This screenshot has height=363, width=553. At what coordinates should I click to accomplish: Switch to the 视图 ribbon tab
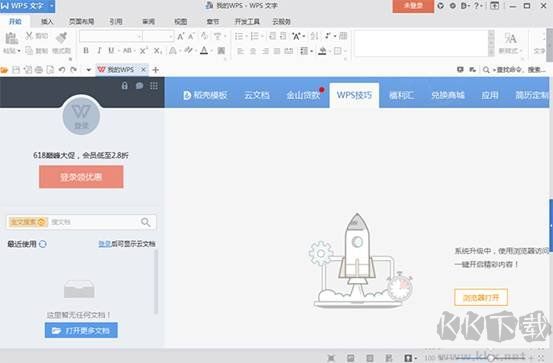(181, 22)
